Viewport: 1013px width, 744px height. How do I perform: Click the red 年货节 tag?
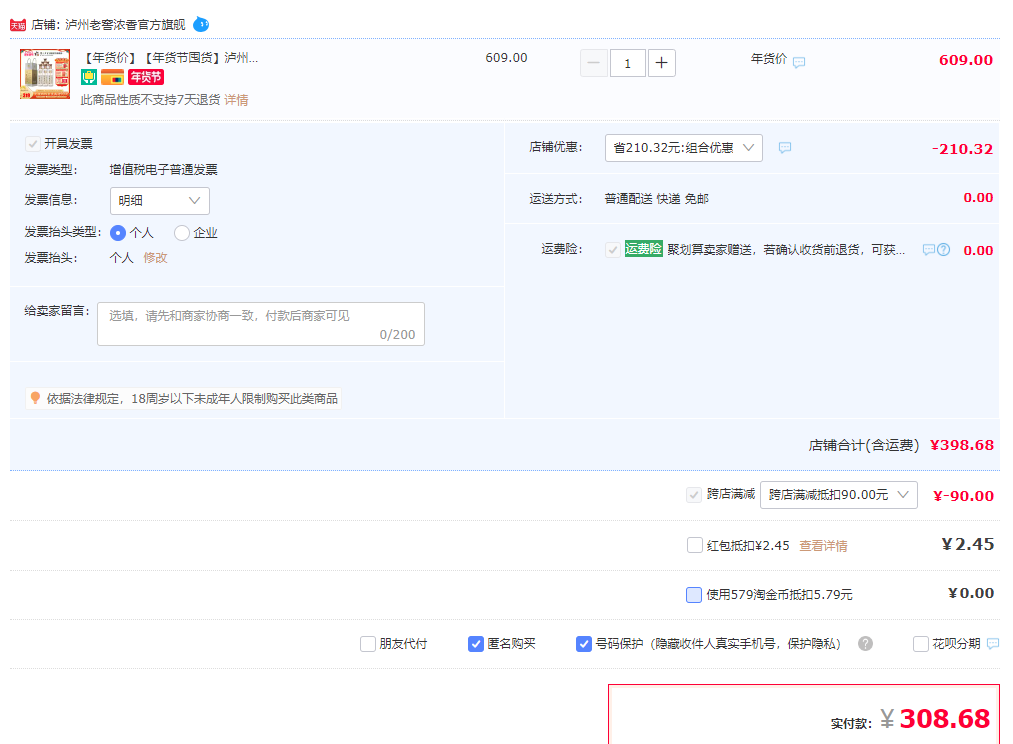(146, 78)
